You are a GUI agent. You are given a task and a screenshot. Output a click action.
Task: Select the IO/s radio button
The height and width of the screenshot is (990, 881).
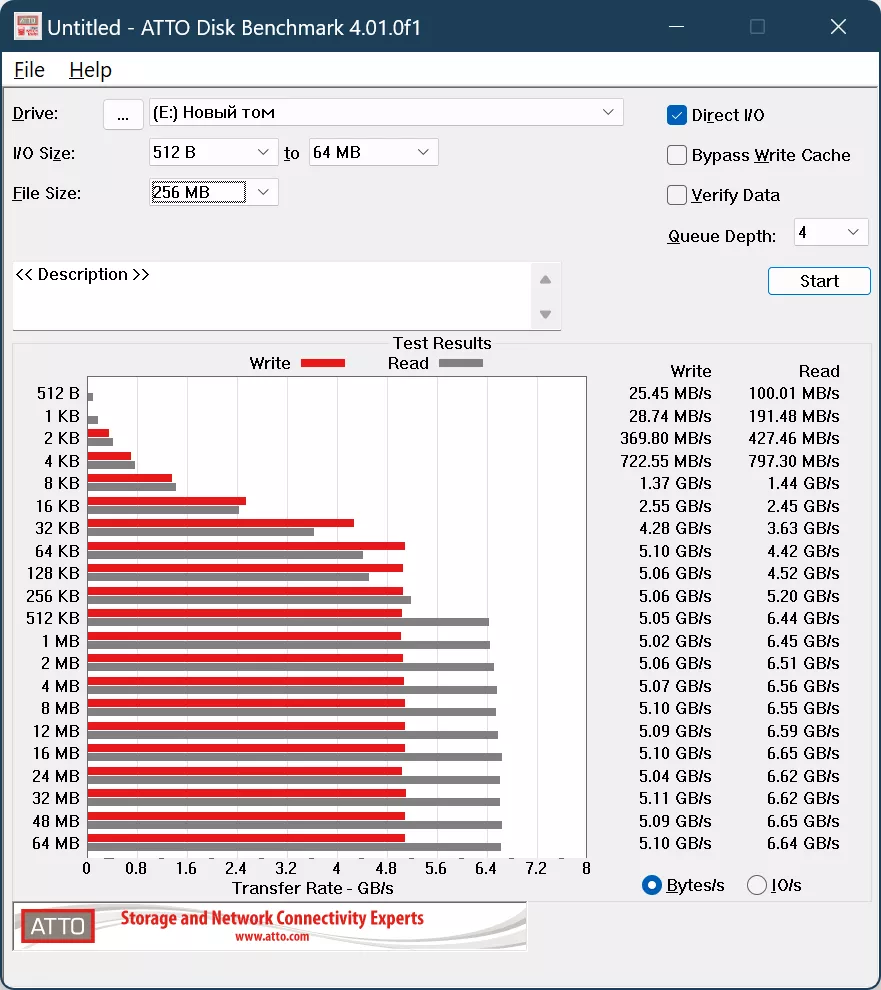pyautogui.click(x=757, y=885)
